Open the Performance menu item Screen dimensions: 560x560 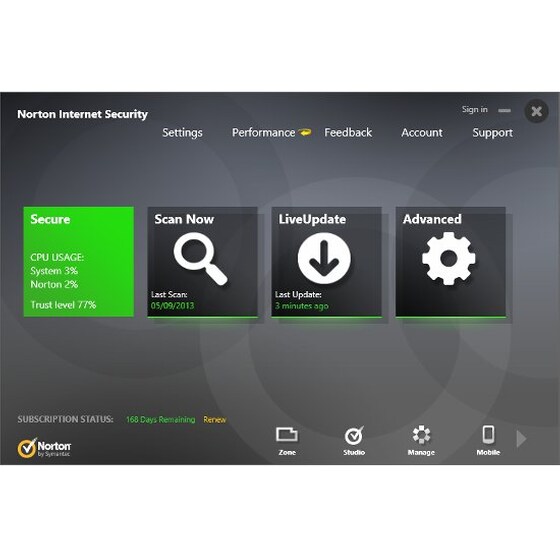(x=264, y=132)
